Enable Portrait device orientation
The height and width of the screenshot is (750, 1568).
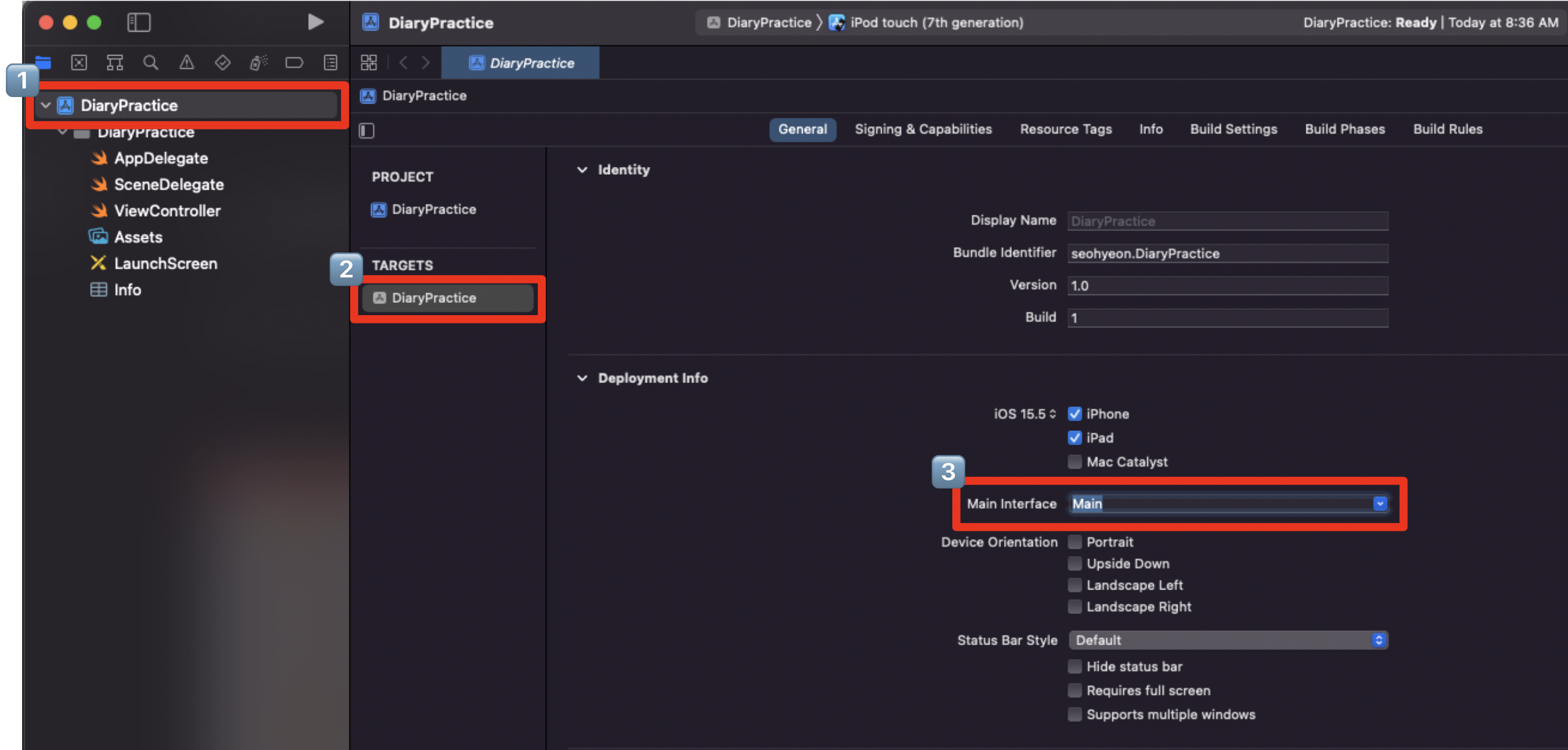click(x=1075, y=542)
